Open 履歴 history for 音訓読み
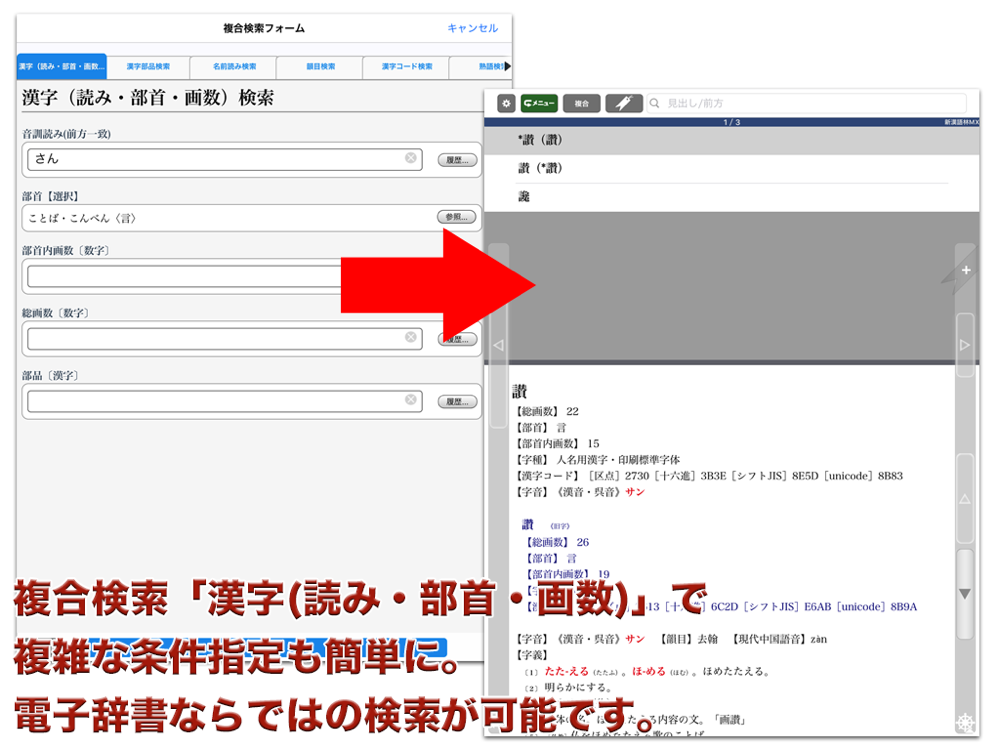This screenshot has height=750, width=1000. coord(457,160)
